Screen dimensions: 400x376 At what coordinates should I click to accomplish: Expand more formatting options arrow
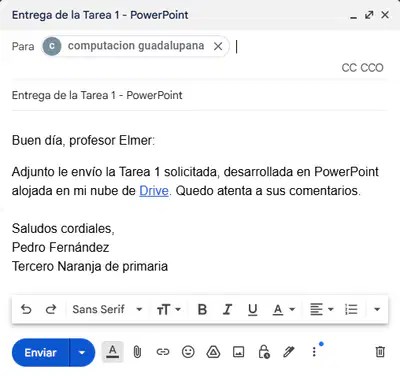377,309
